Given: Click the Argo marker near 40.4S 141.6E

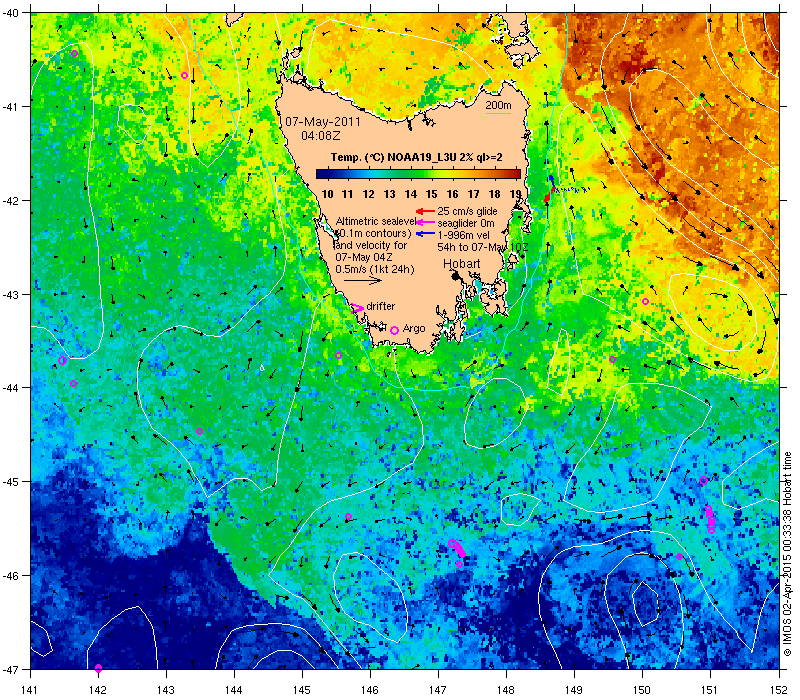Looking at the screenshot, I should 74,54.
